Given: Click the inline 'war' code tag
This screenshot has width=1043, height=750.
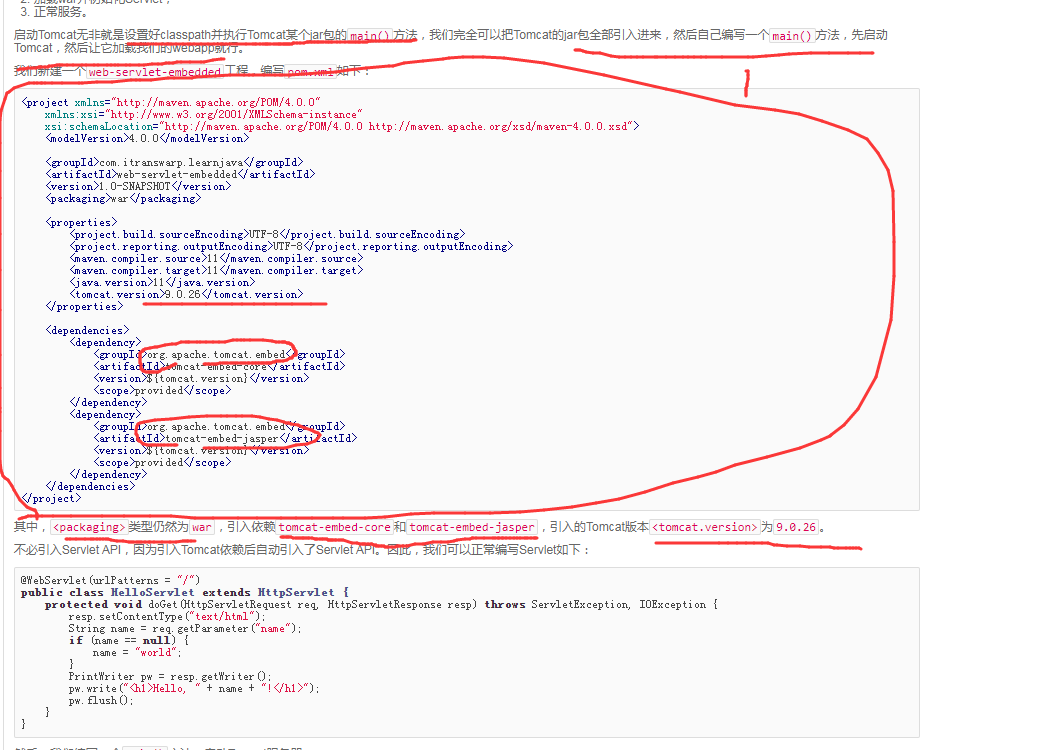Looking at the screenshot, I should tap(202, 527).
